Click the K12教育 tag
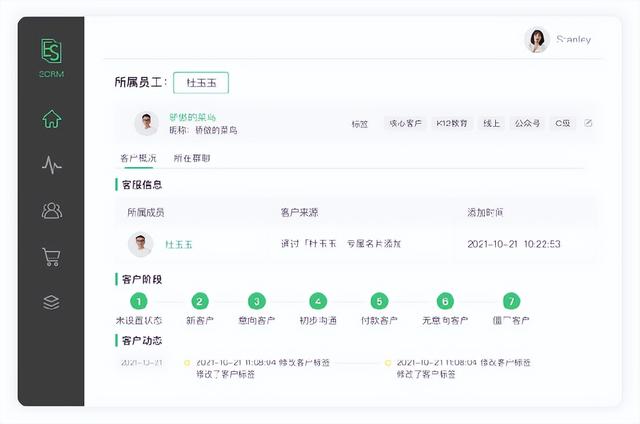This screenshot has height=424, width=640. pos(450,123)
